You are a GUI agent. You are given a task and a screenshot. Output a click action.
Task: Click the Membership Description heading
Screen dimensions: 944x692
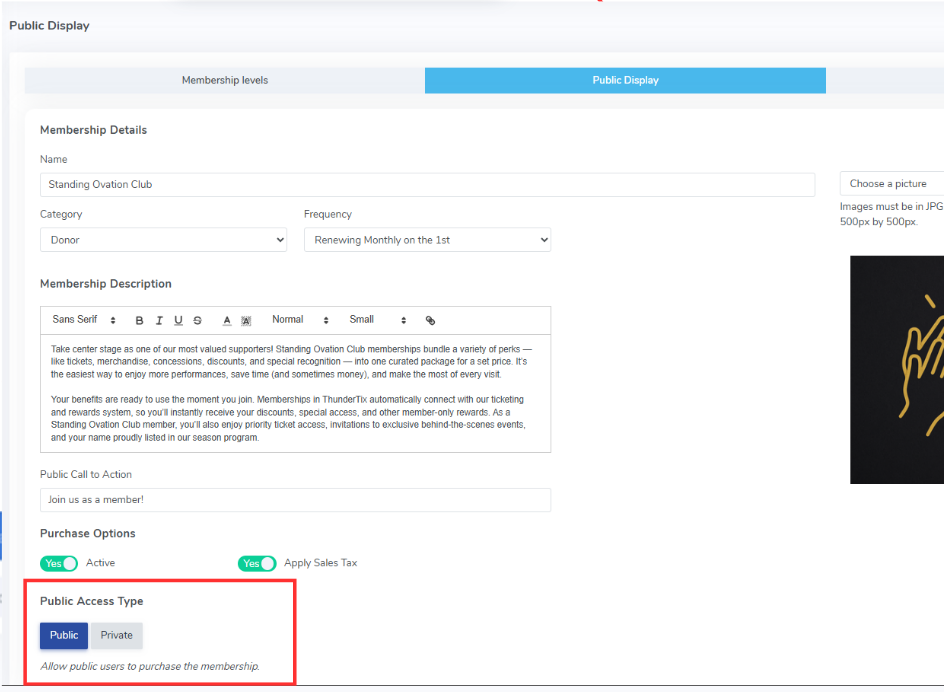coord(106,284)
